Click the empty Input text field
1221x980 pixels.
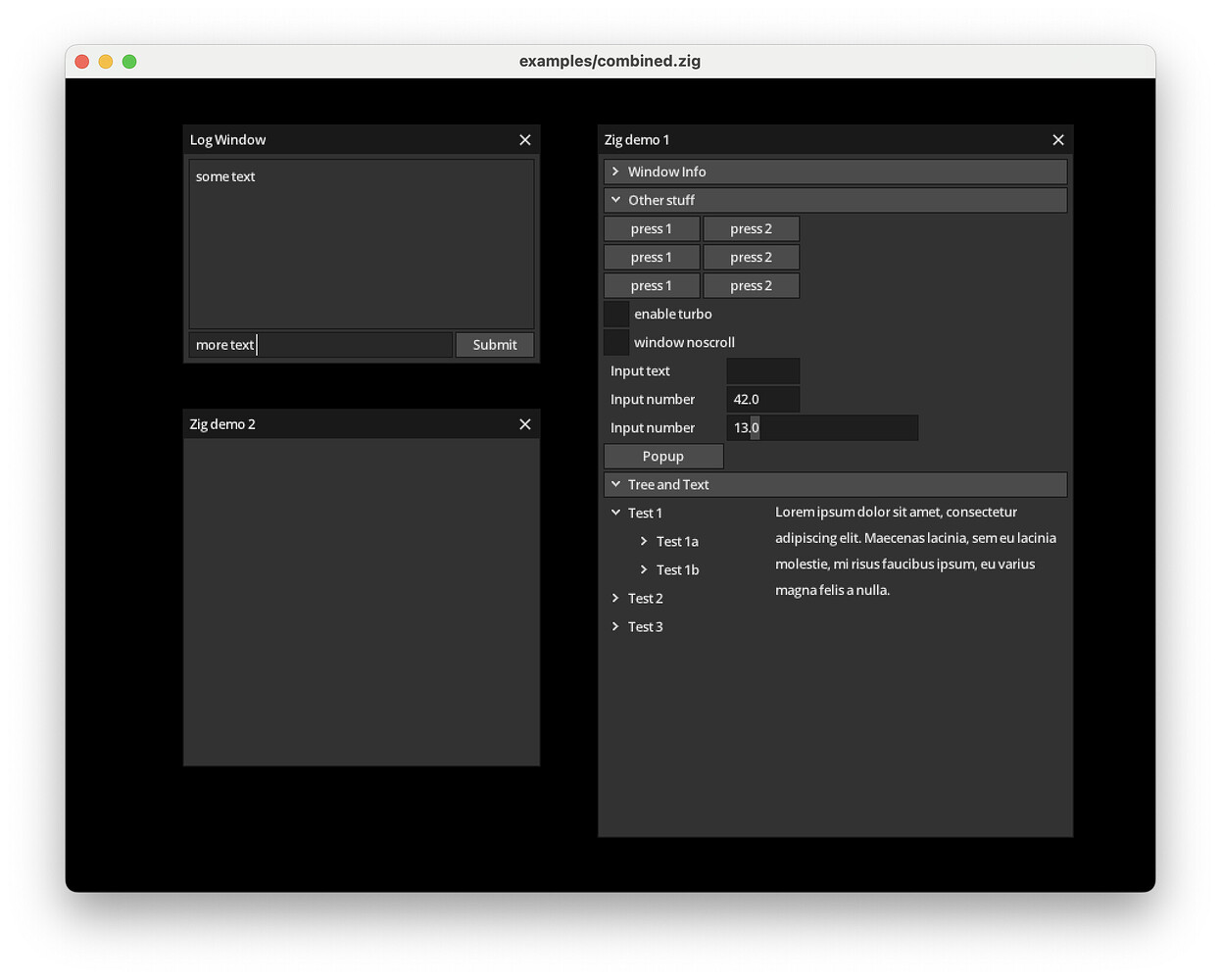point(762,370)
